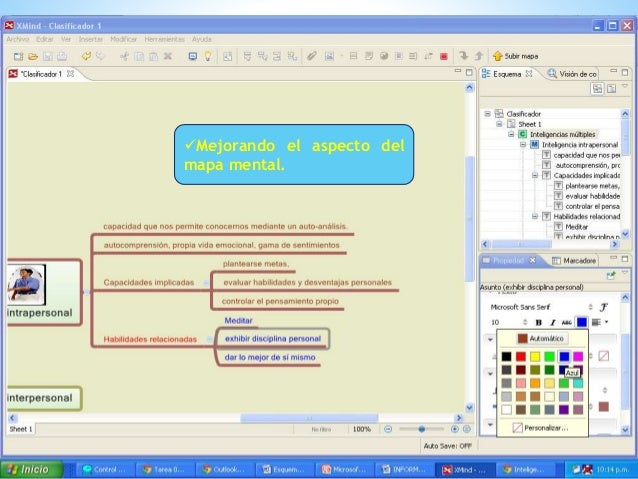
Task: Select exhibir disciplina personal topic on canvas
Action: pyautogui.click(x=273, y=339)
